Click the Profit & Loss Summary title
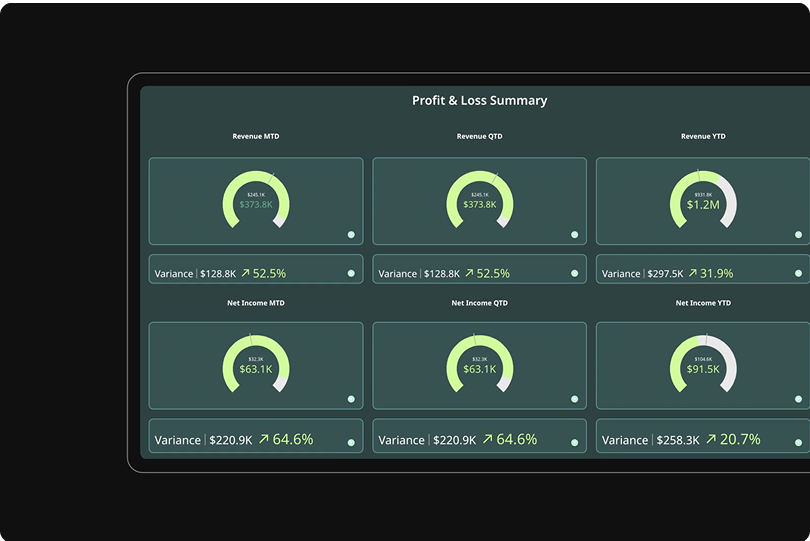Screen dimensions: 810x541 (479, 100)
